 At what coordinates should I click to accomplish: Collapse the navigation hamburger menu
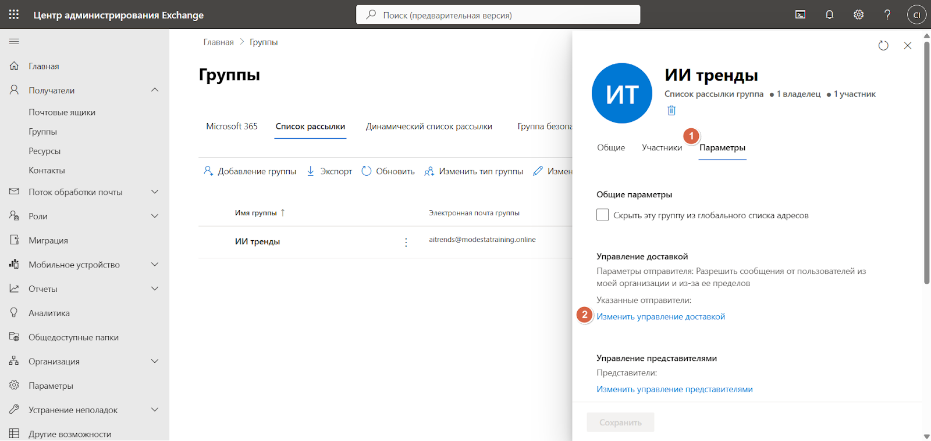pyautogui.click(x=14, y=41)
